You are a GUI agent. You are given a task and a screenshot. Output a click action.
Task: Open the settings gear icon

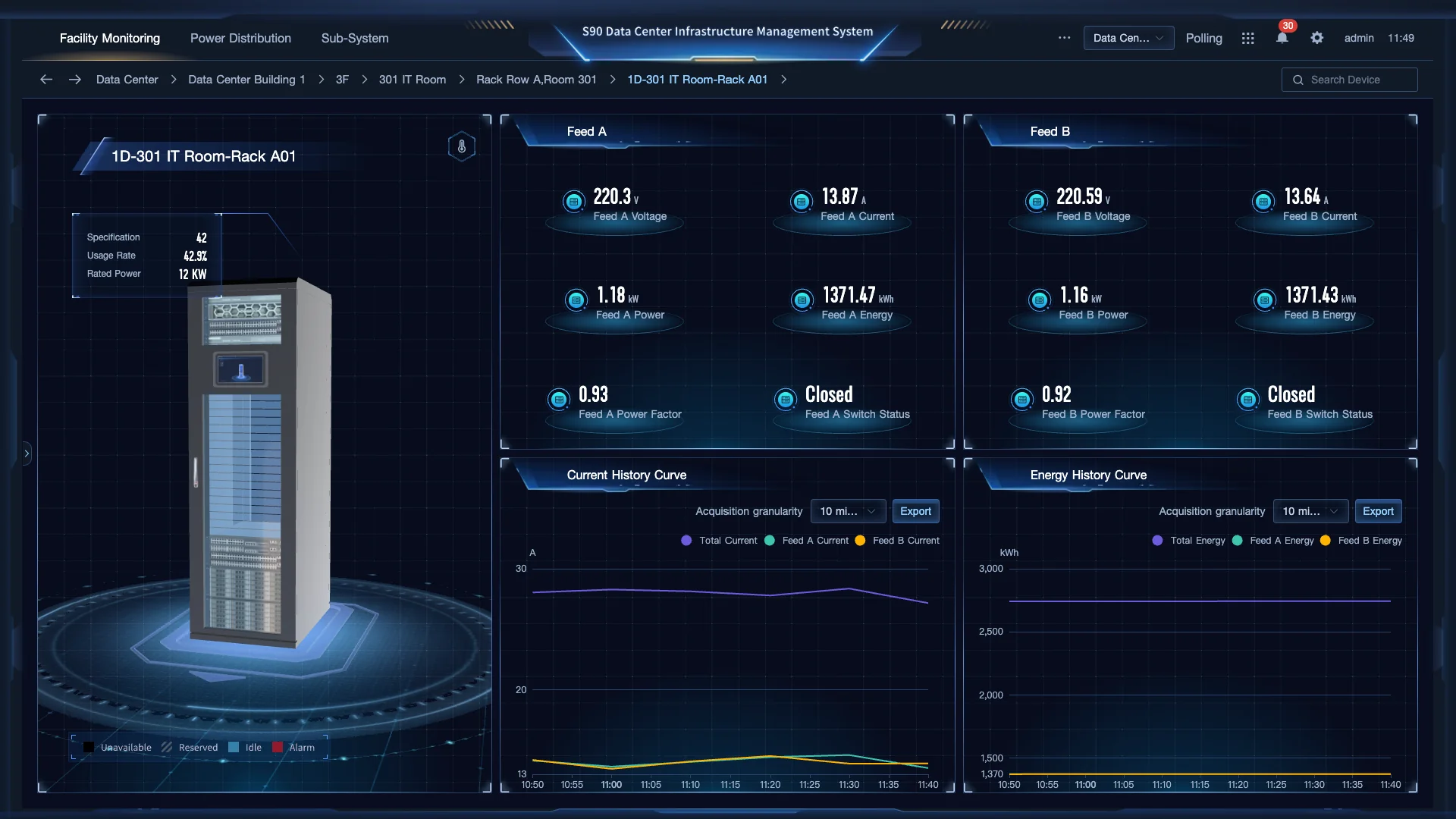coord(1317,38)
